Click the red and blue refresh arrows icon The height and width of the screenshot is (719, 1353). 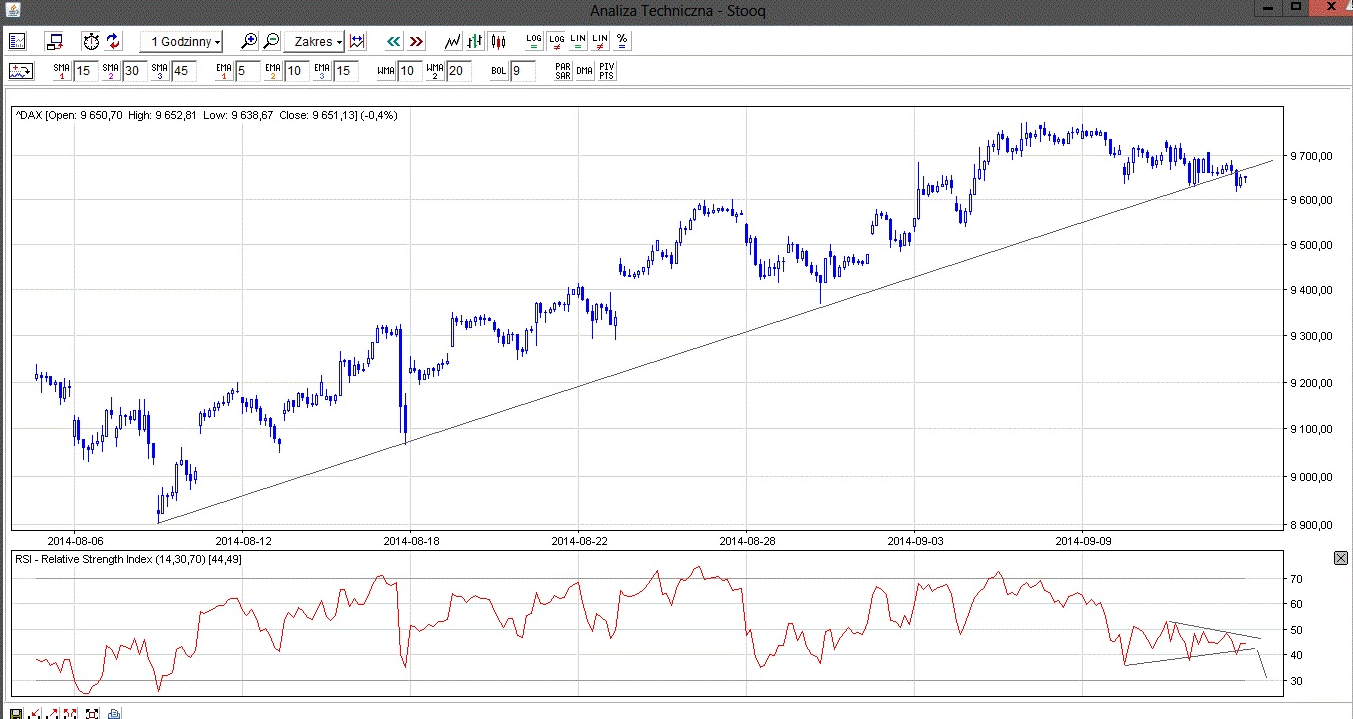113,41
